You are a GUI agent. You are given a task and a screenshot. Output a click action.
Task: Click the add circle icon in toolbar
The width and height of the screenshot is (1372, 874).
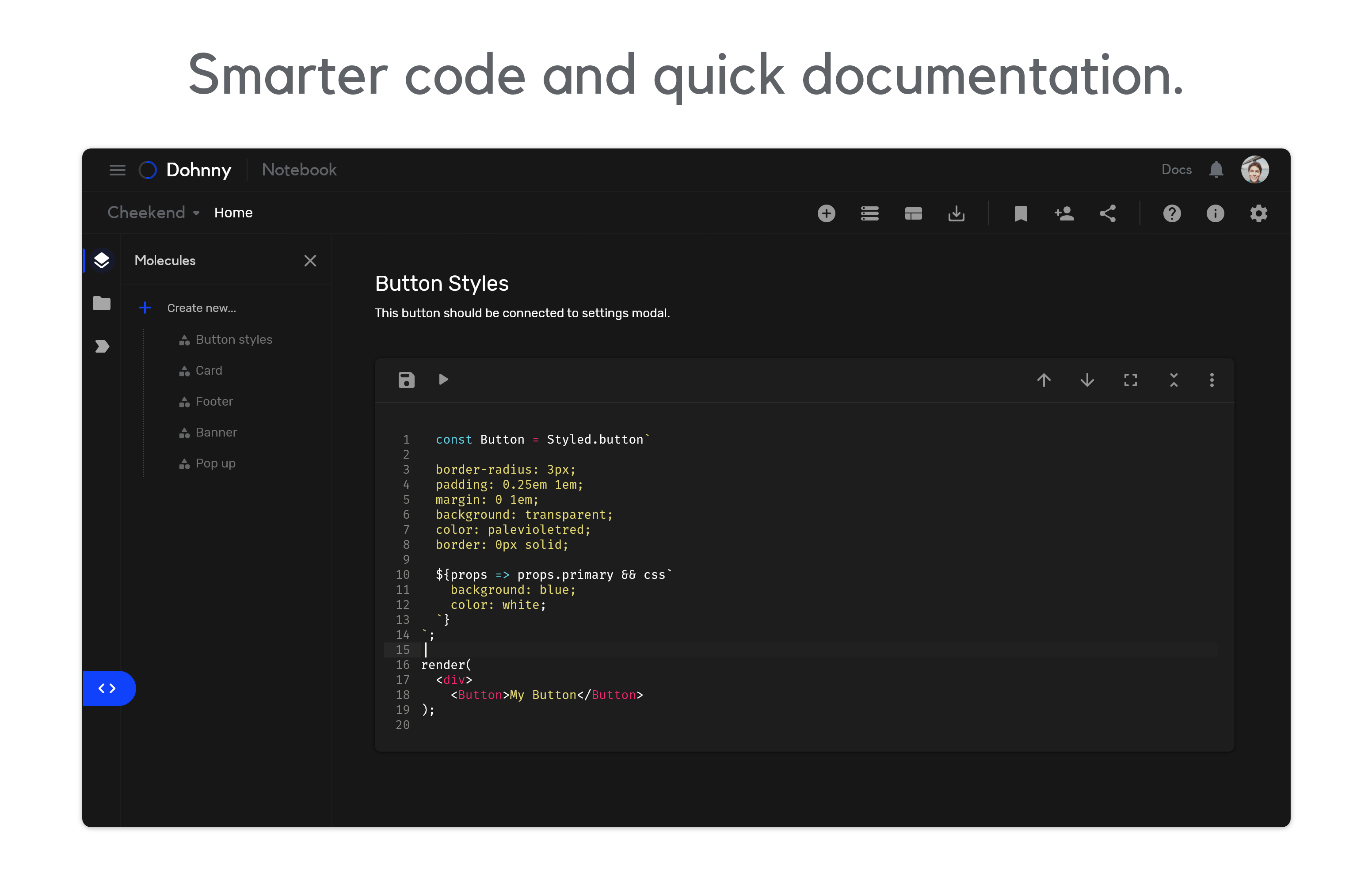pyautogui.click(x=826, y=214)
